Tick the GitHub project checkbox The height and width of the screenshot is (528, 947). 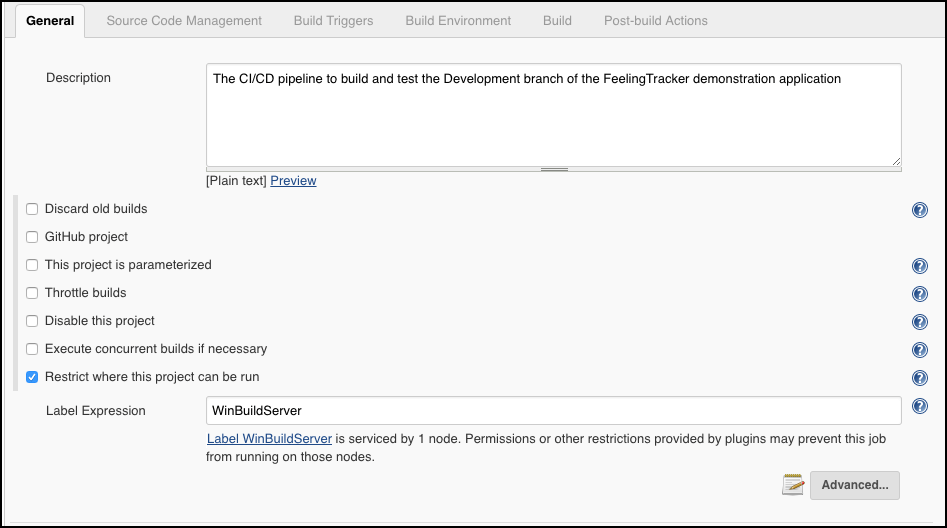tap(32, 237)
